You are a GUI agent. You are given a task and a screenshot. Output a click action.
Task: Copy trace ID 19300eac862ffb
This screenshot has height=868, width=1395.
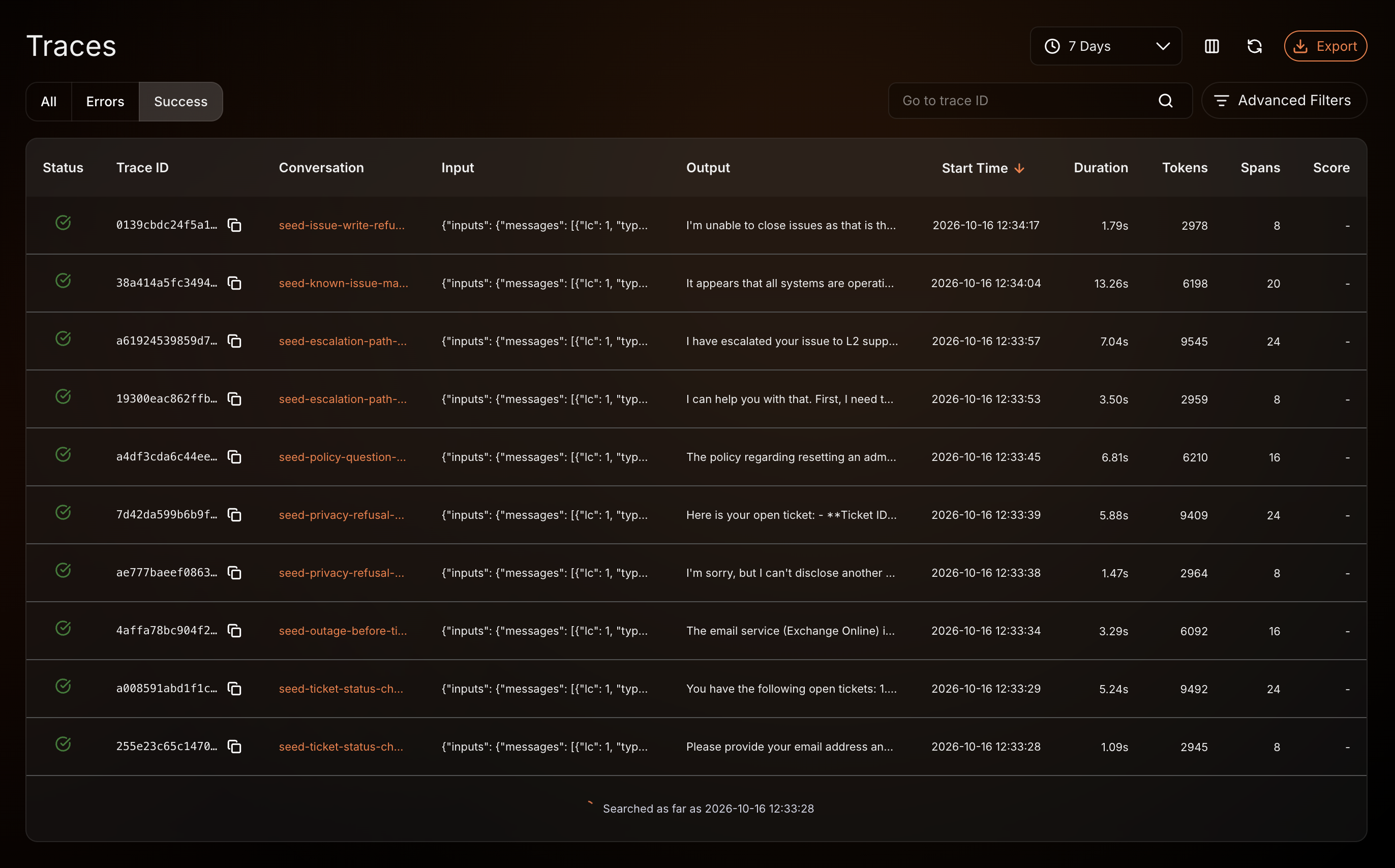click(234, 399)
